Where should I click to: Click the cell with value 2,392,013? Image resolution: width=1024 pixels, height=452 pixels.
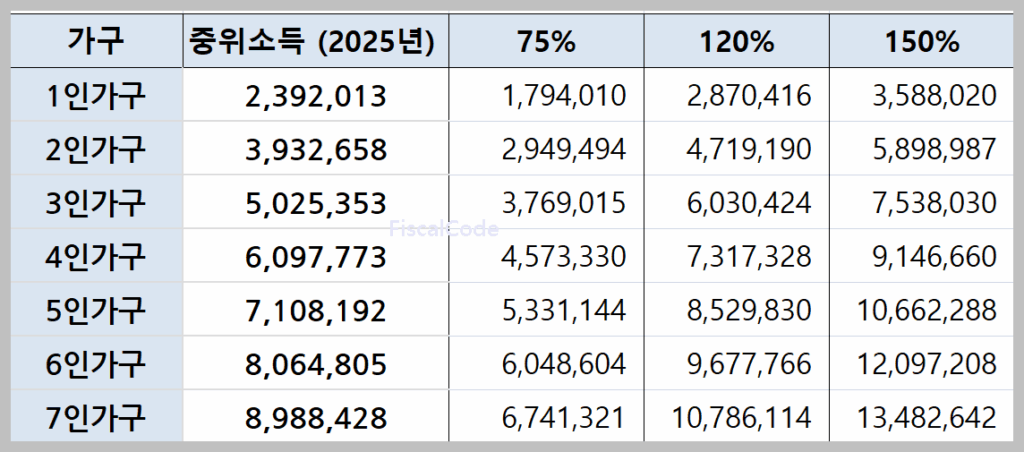(x=315, y=96)
